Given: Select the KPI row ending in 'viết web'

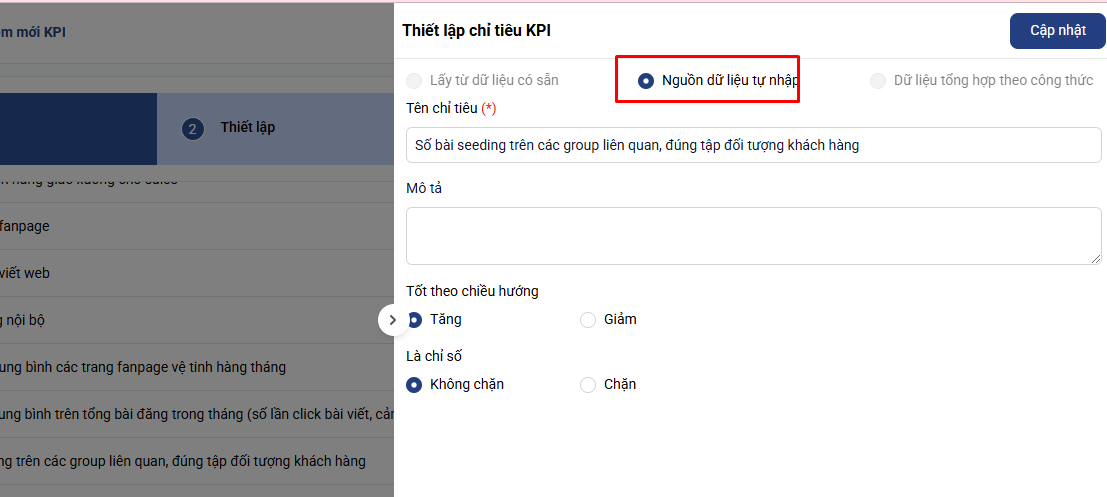Looking at the screenshot, I should [x=150, y=273].
